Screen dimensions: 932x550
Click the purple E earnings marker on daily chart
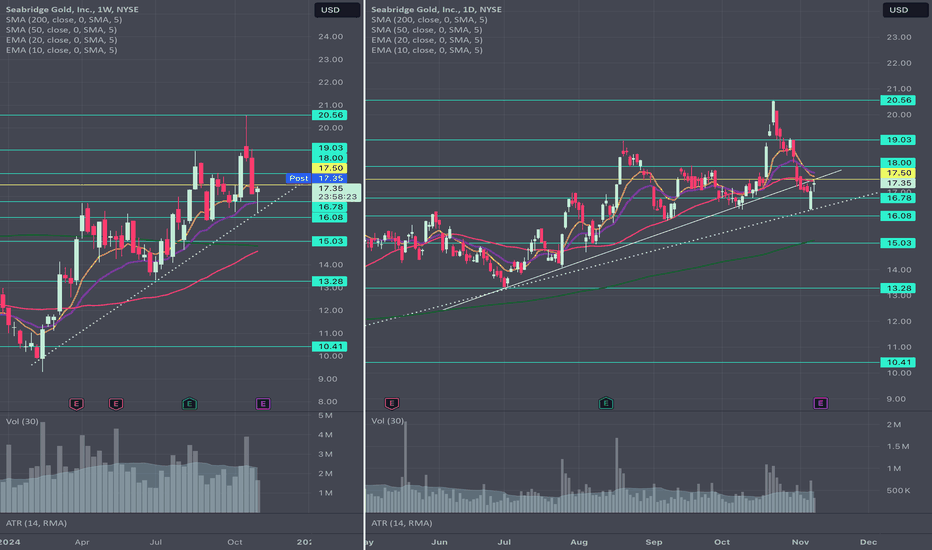click(x=820, y=403)
